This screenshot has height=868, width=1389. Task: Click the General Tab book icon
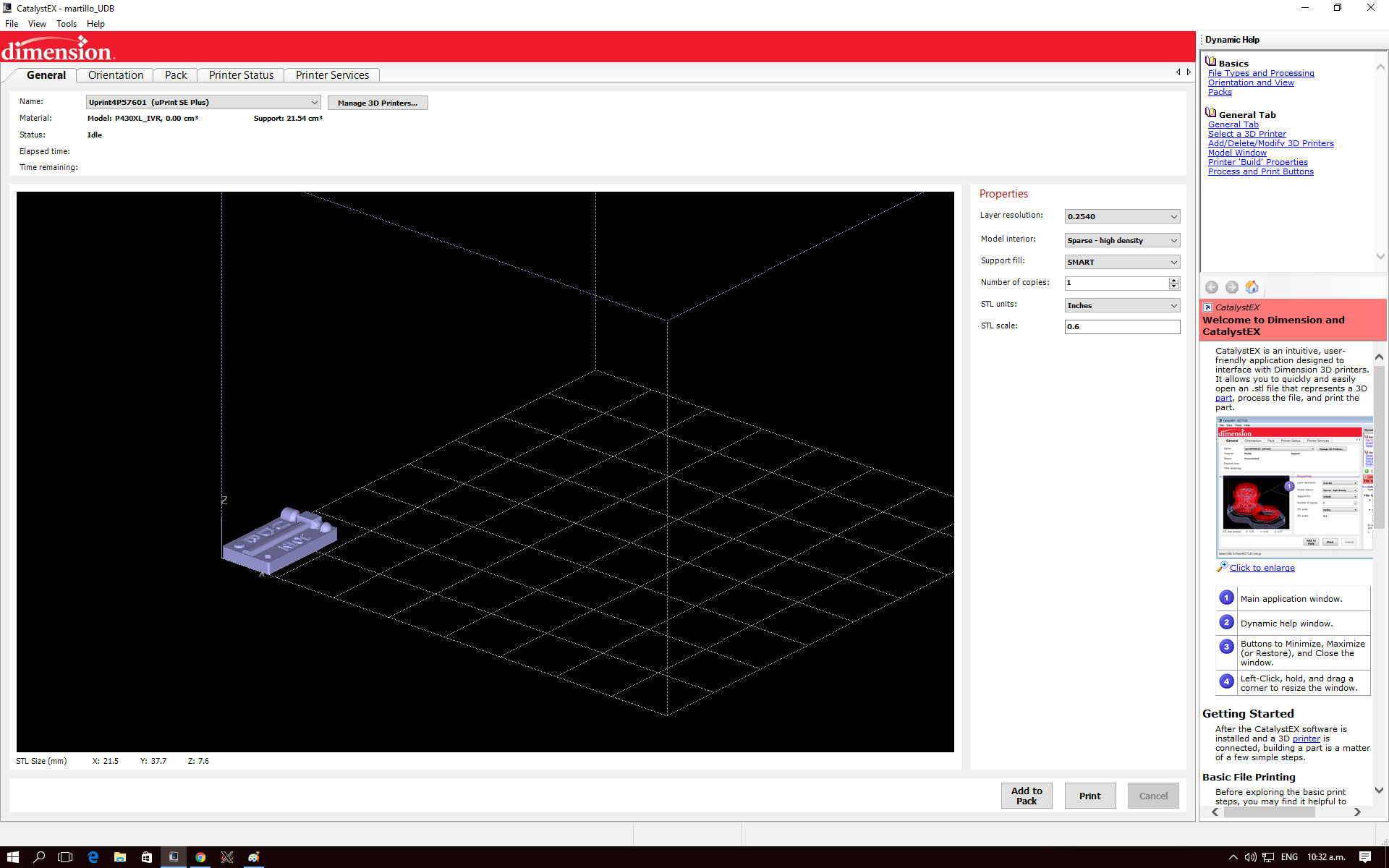[x=1210, y=112]
